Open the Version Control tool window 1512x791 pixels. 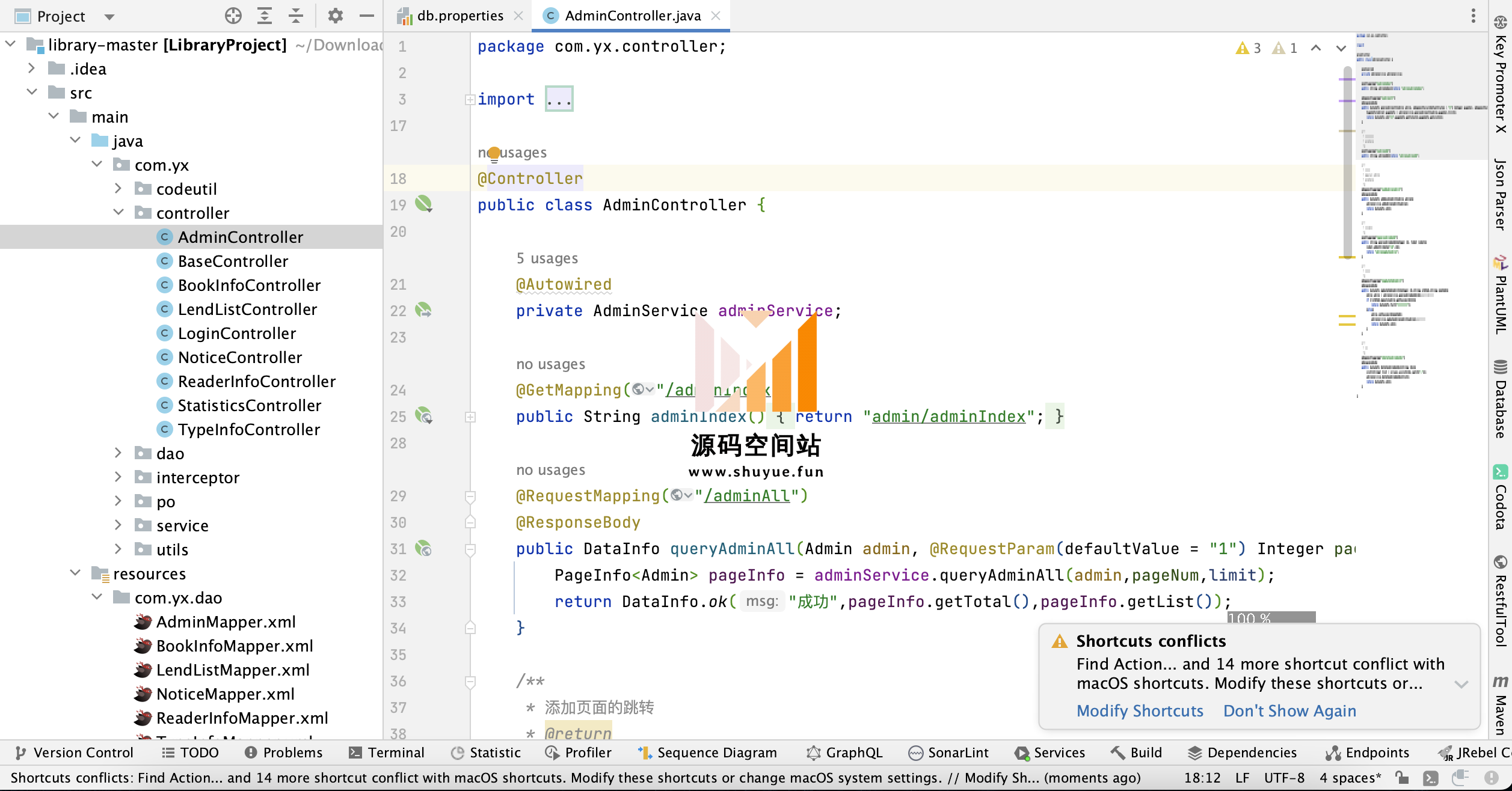[73, 753]
